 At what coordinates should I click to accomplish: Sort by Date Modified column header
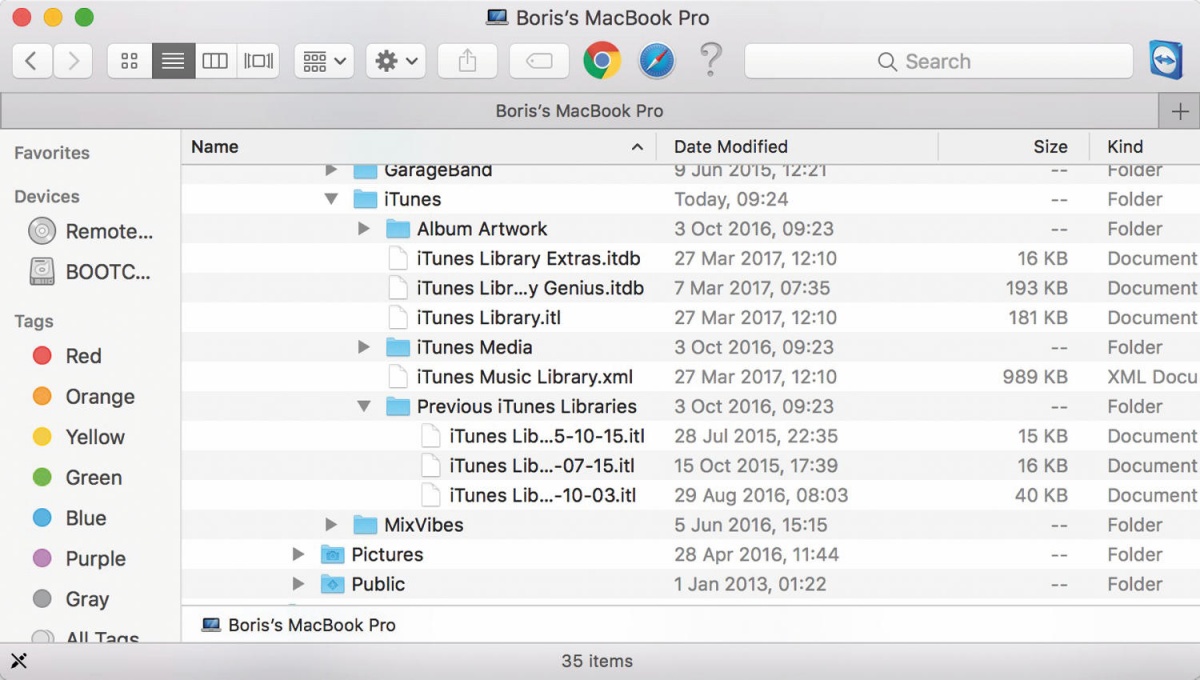tap(797, 147)
